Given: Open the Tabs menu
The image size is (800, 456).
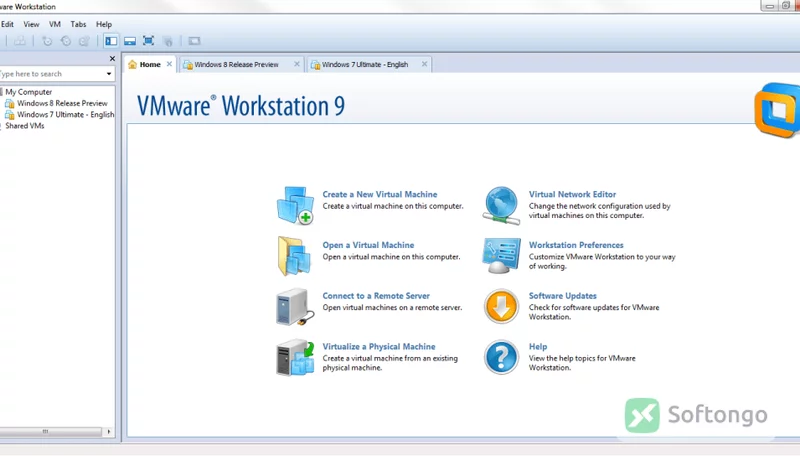Looking at the screenshot, I should tap(78, 24).
